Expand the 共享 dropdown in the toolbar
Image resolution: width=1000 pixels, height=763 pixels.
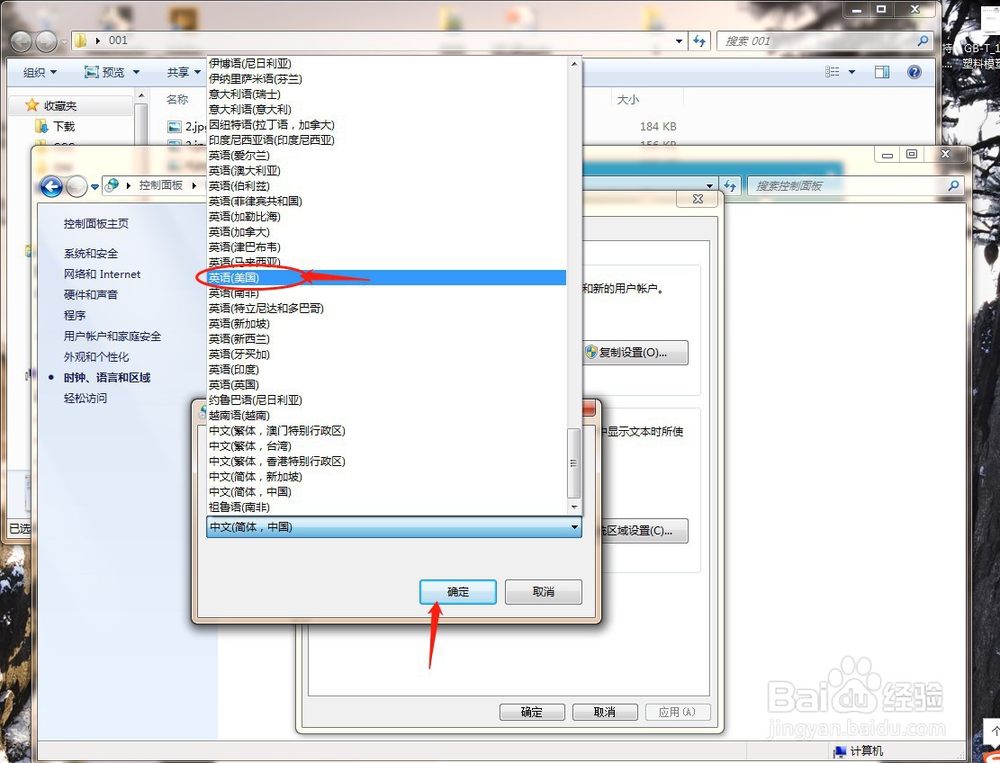click(x=183, y=71)
